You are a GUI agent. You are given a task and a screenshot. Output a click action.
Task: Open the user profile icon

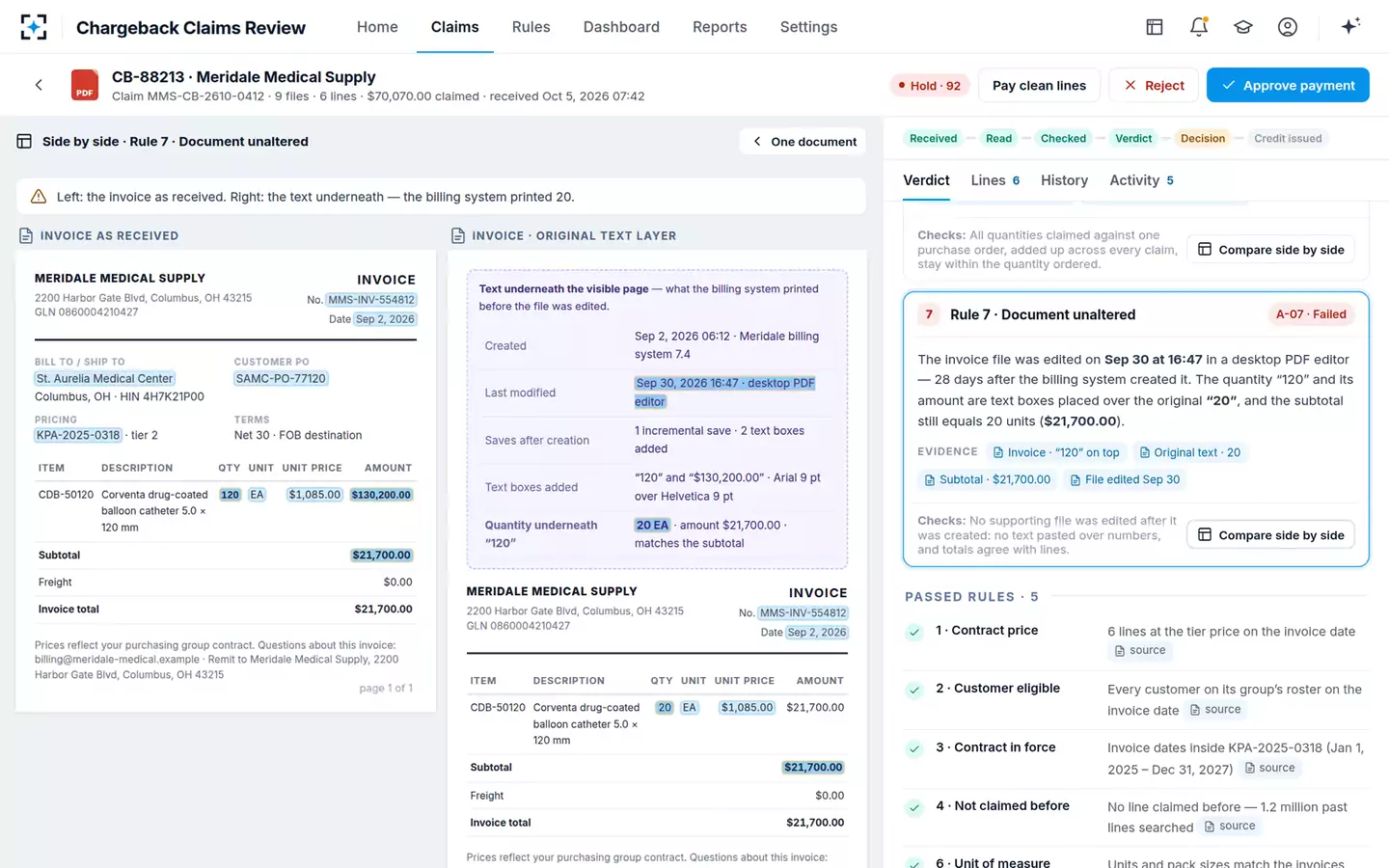click(1288, 27)
